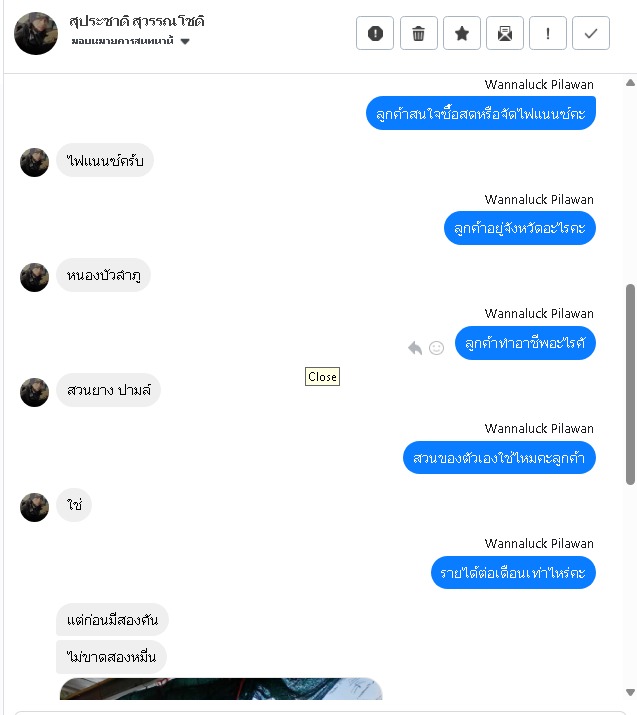The width and height of the screenshot is (637, 715).
Task: Select the customer's สวนยาง ปาล์ม reply bubble
Action: click(x=109, y=390)
